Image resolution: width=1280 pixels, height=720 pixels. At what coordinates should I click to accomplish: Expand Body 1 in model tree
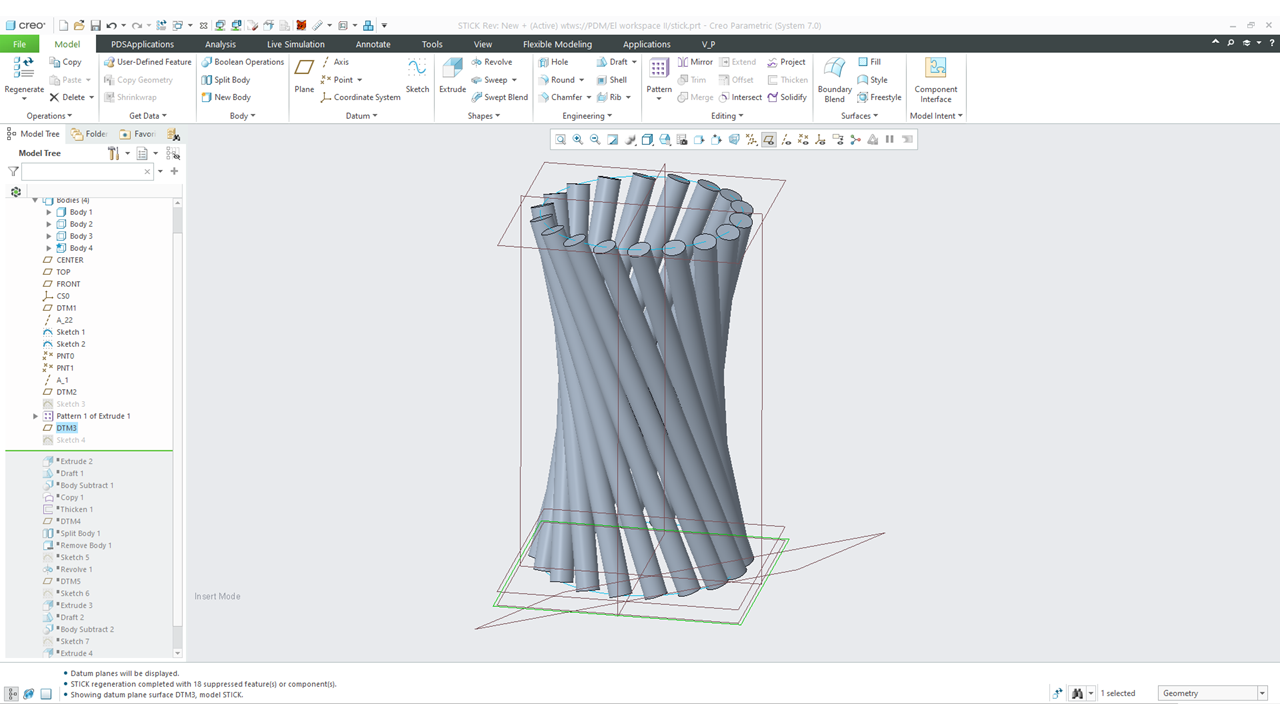[x=49, y=212]
